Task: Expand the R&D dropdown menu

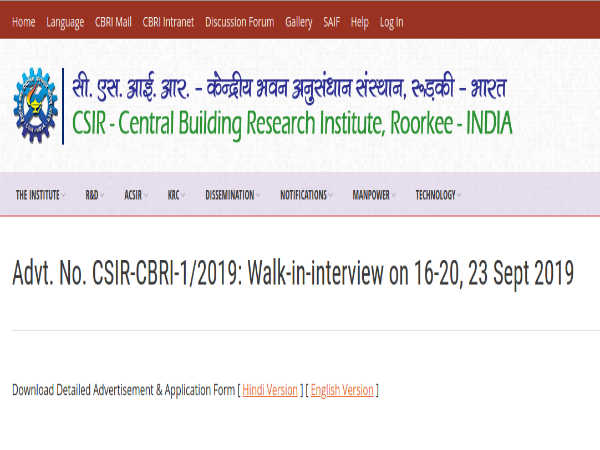Action: click(x=94, y=195)
